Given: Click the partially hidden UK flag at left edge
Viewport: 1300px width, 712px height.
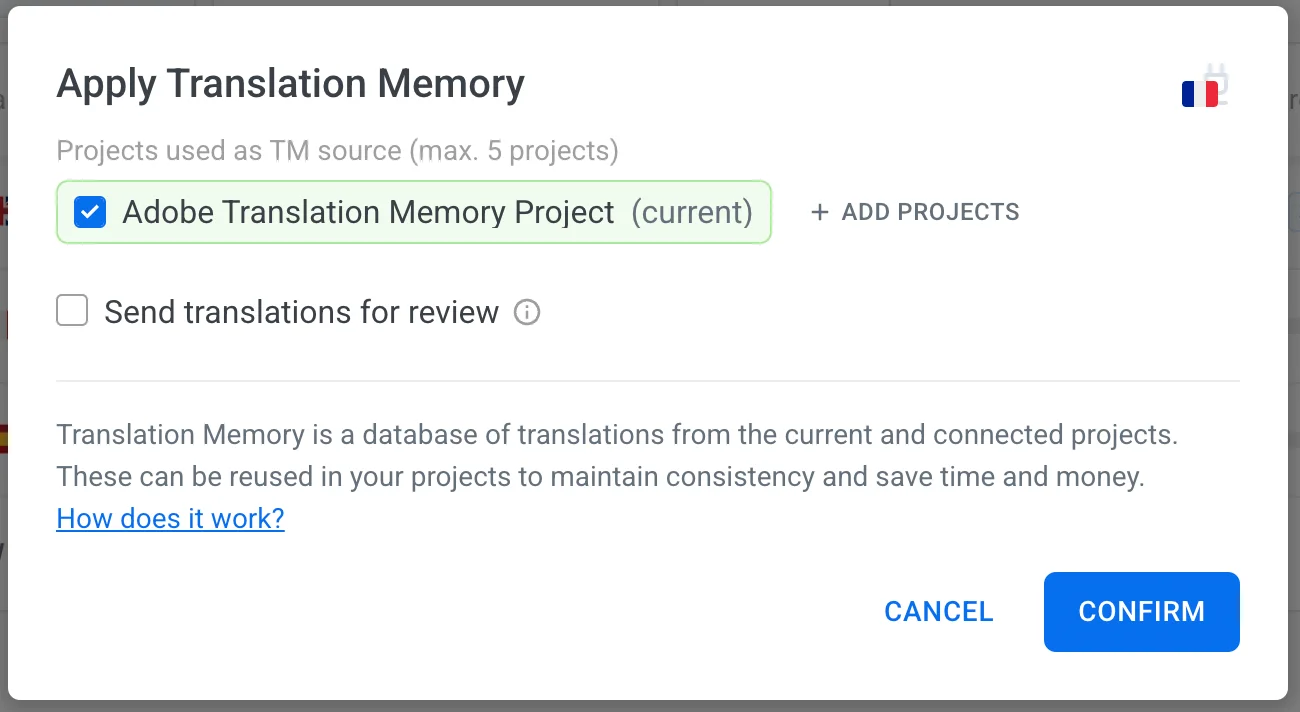Looking at the screenshot, I should point(4,212).
